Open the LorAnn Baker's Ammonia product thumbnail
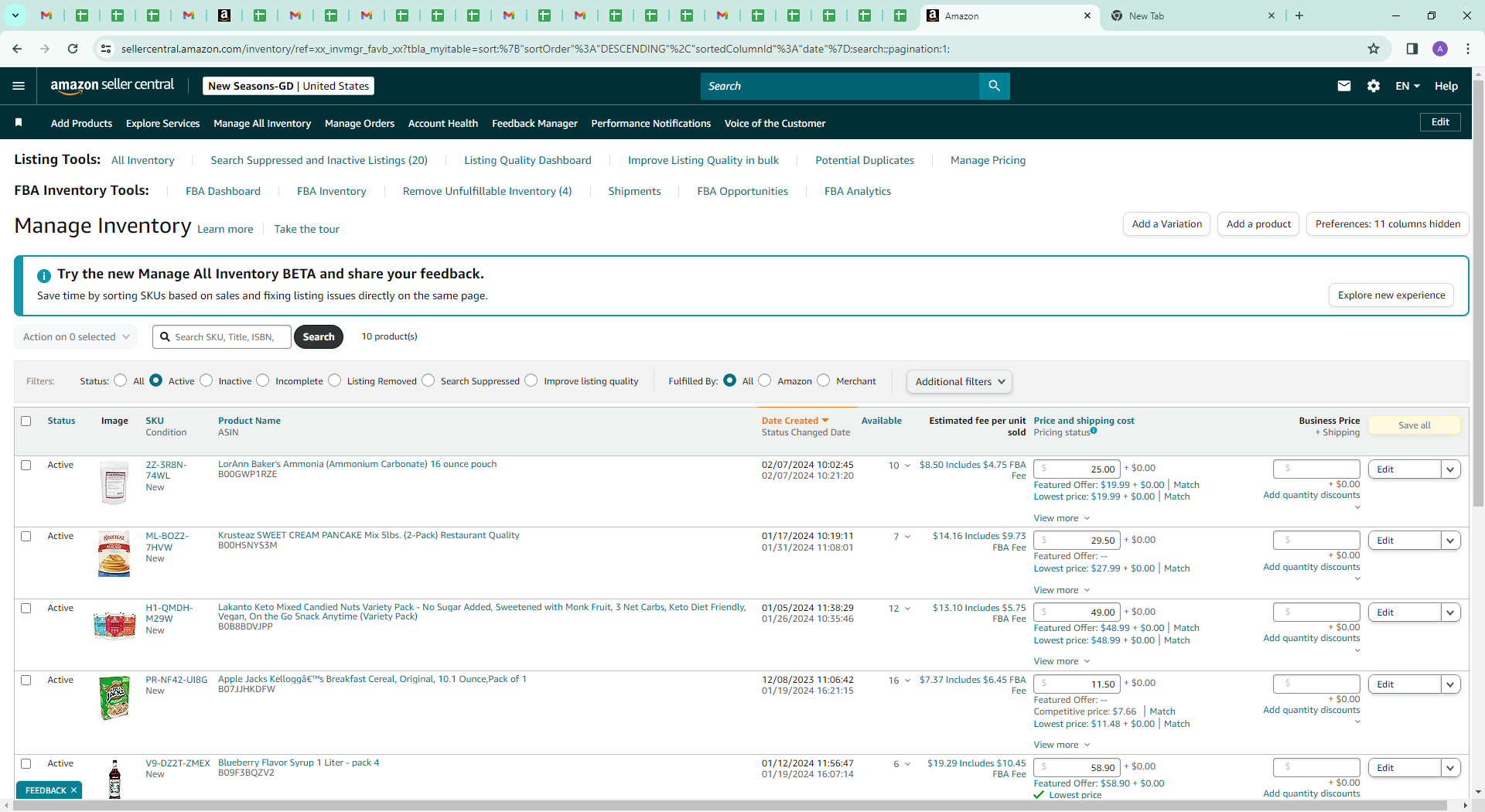 tap(114, 483)
